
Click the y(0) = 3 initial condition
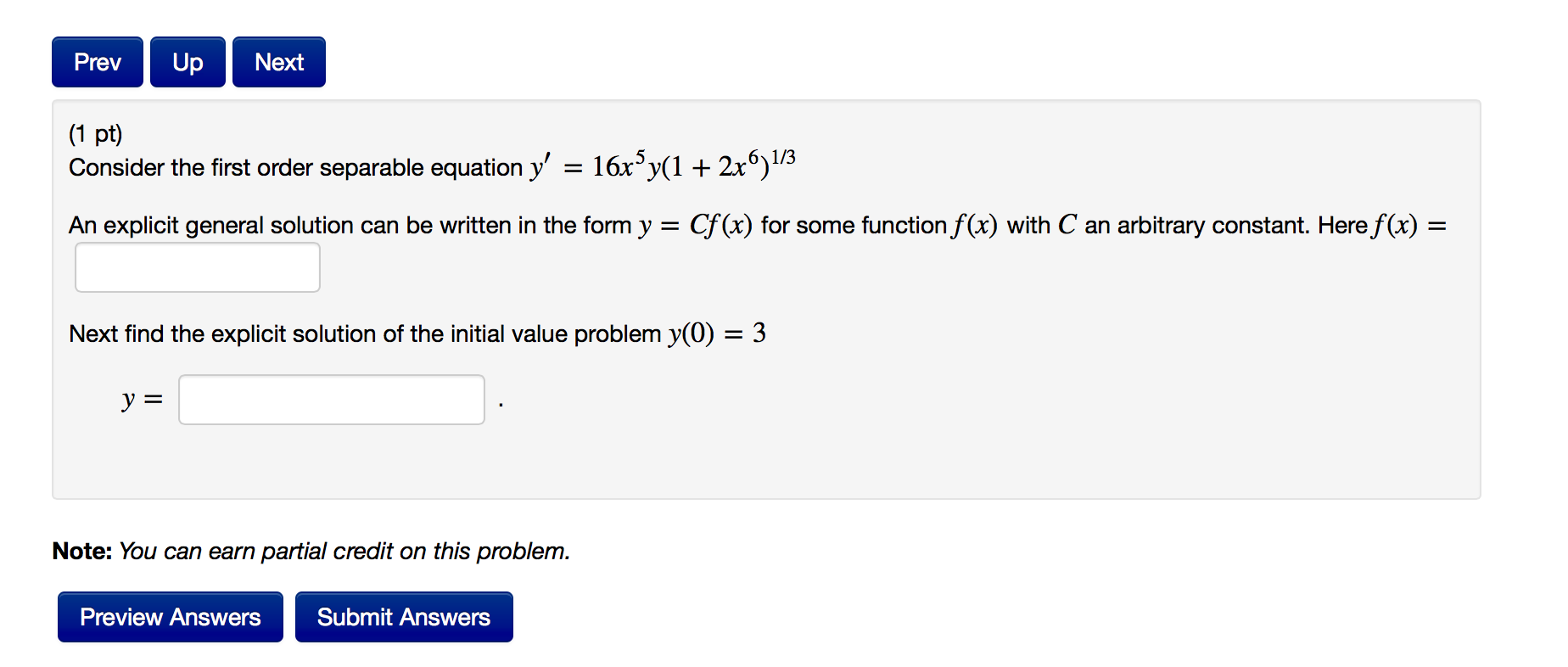pyautogui.click(x=717, y=333)
